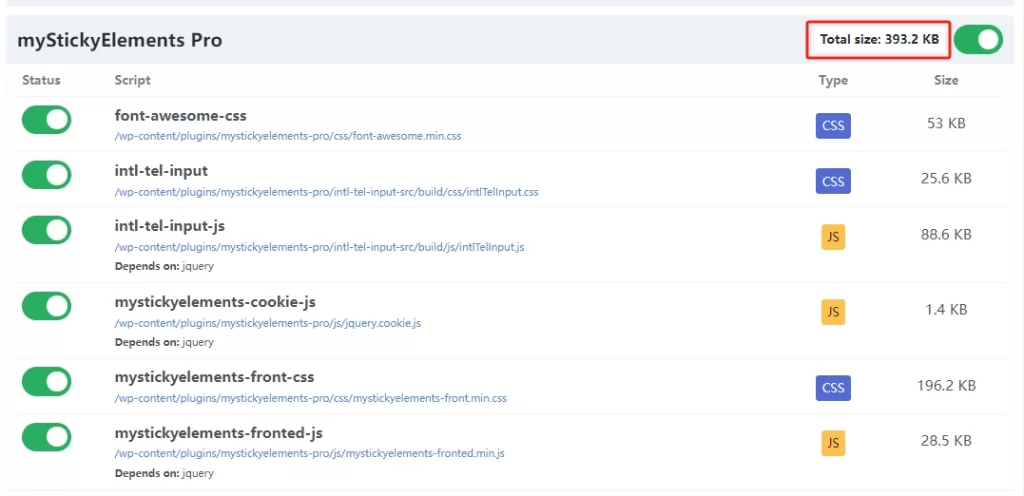
Task: Switch off intl-tel-input-js status toggle
Action: coord(46,230)
